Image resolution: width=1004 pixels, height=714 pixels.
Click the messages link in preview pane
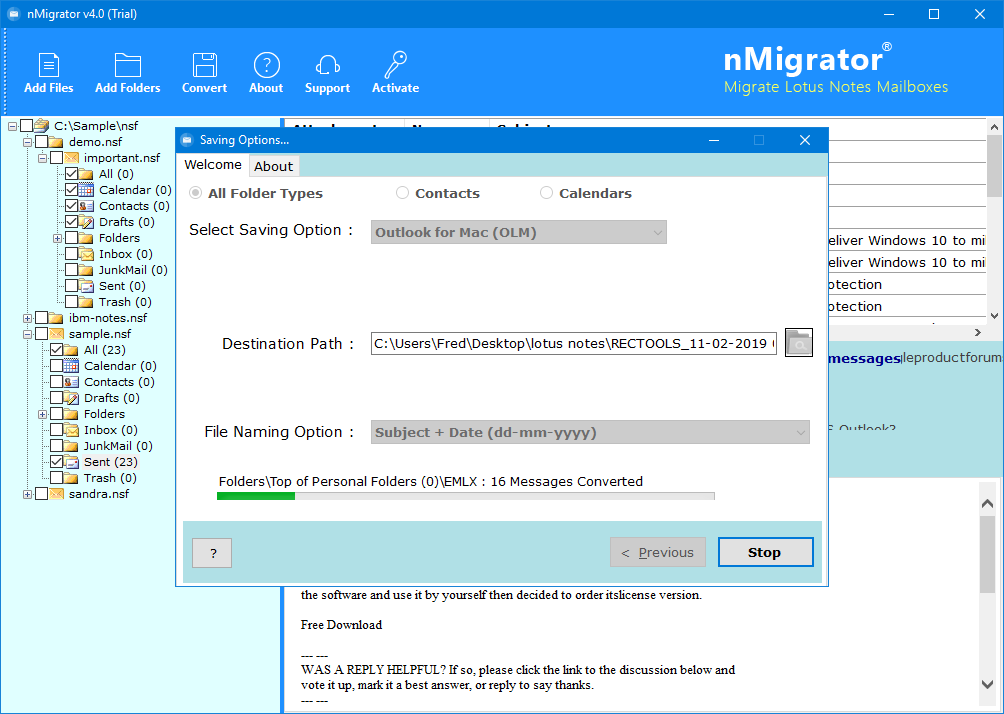point(864,359)
